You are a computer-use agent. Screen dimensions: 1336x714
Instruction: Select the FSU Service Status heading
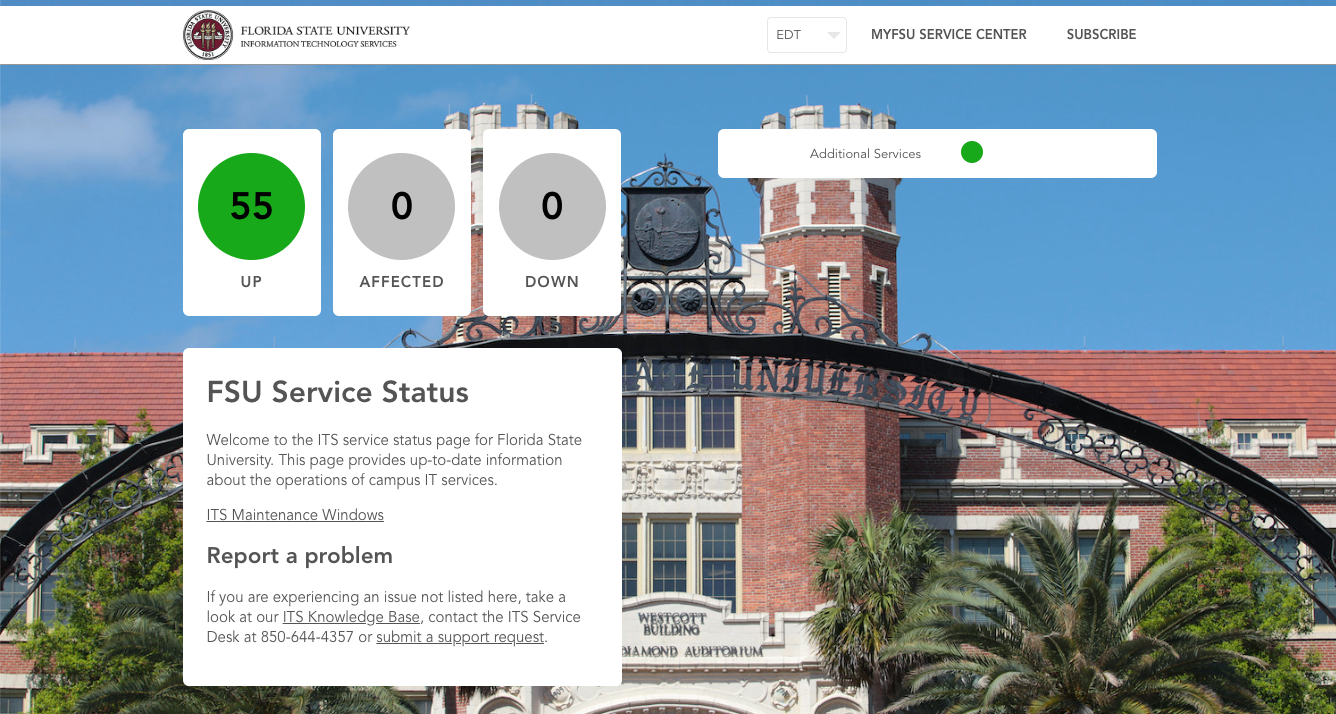(337, 392)
